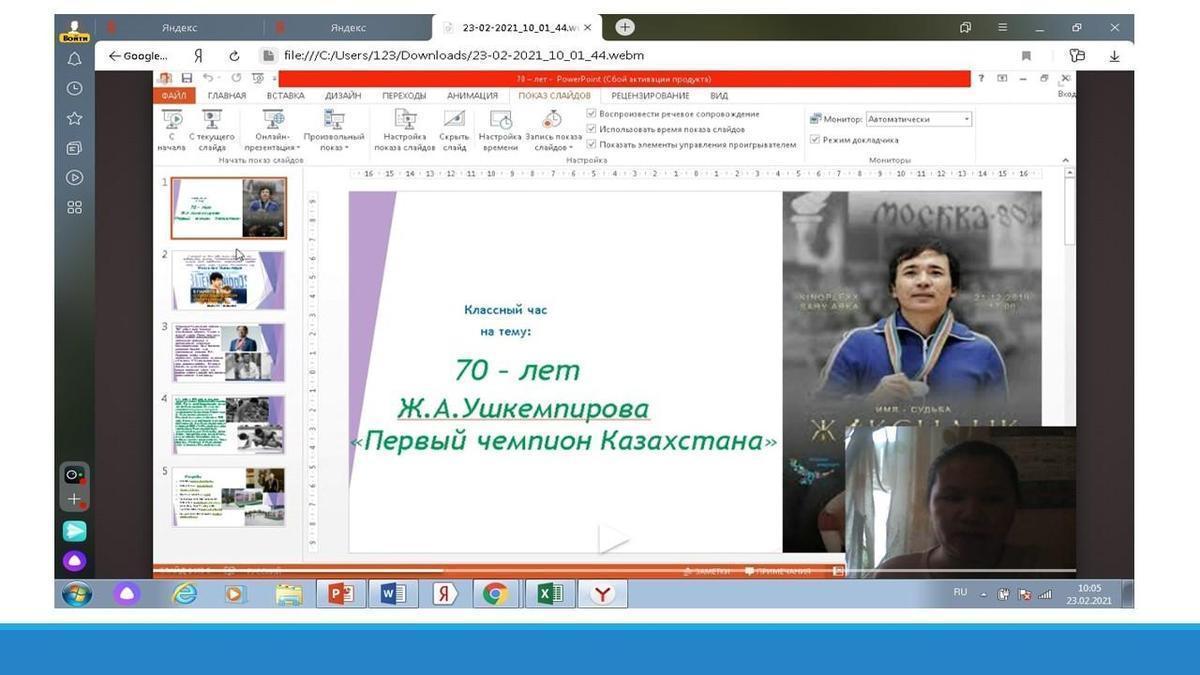
Task: Click the 'С начала' slideshow start icon
Action: 171,121
